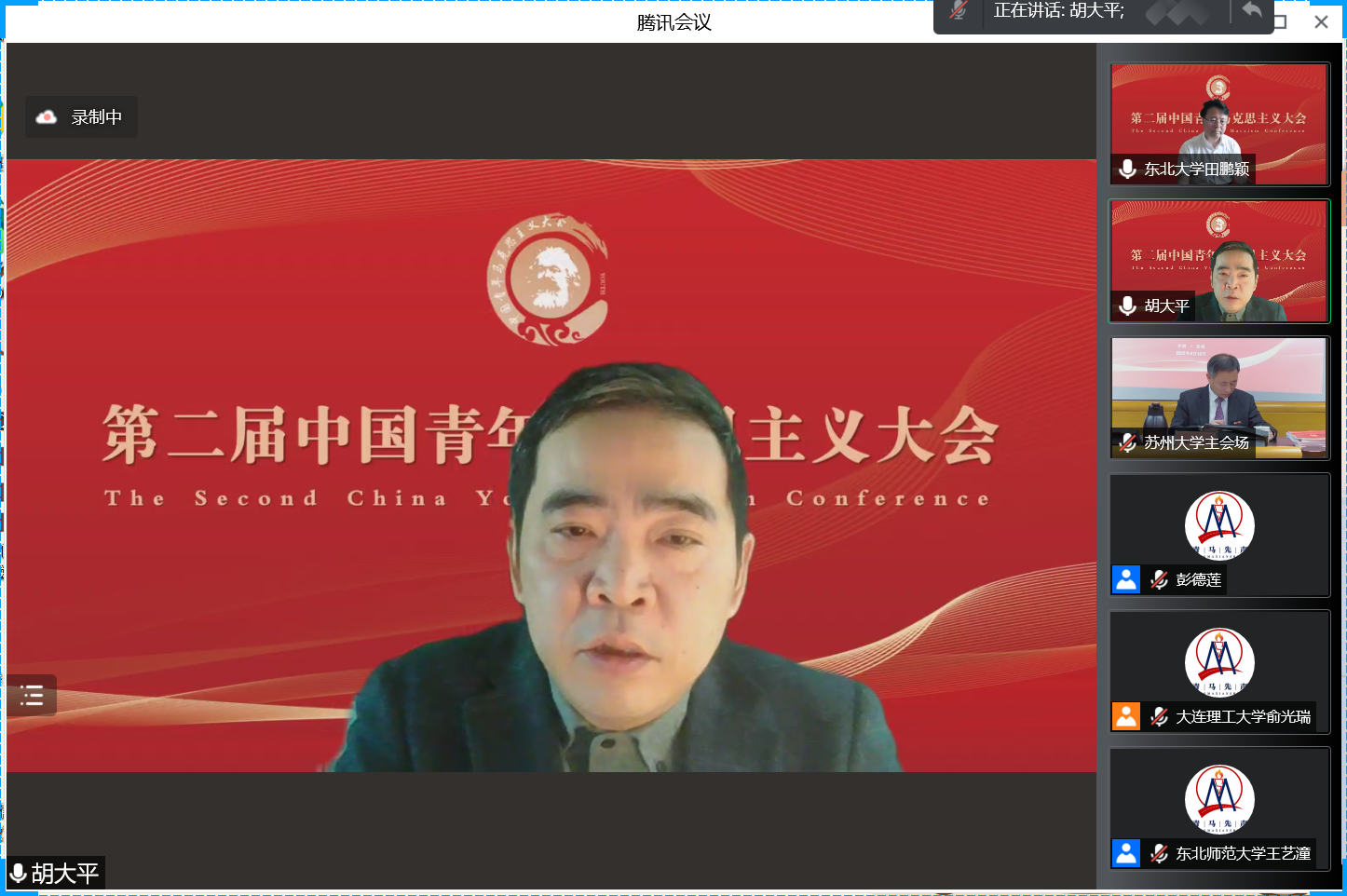1347x896 pixels.
Task: Click the muted mic icon beside 大连理工大学俞光瑞
Action: (1159, 716)
